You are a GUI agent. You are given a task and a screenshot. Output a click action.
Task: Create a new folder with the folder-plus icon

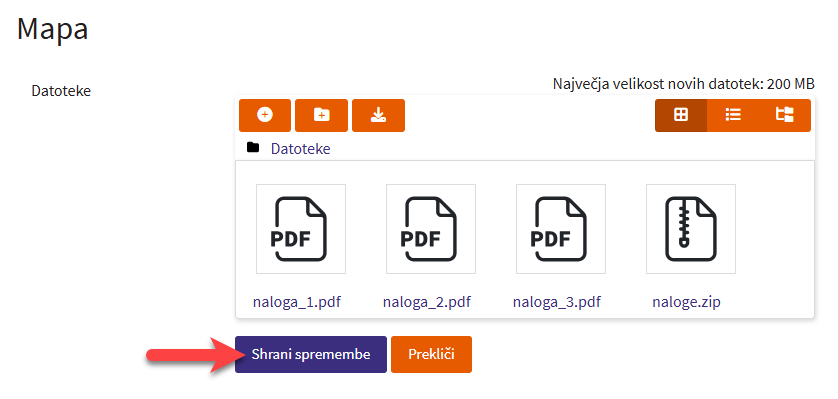coord(322,115)
